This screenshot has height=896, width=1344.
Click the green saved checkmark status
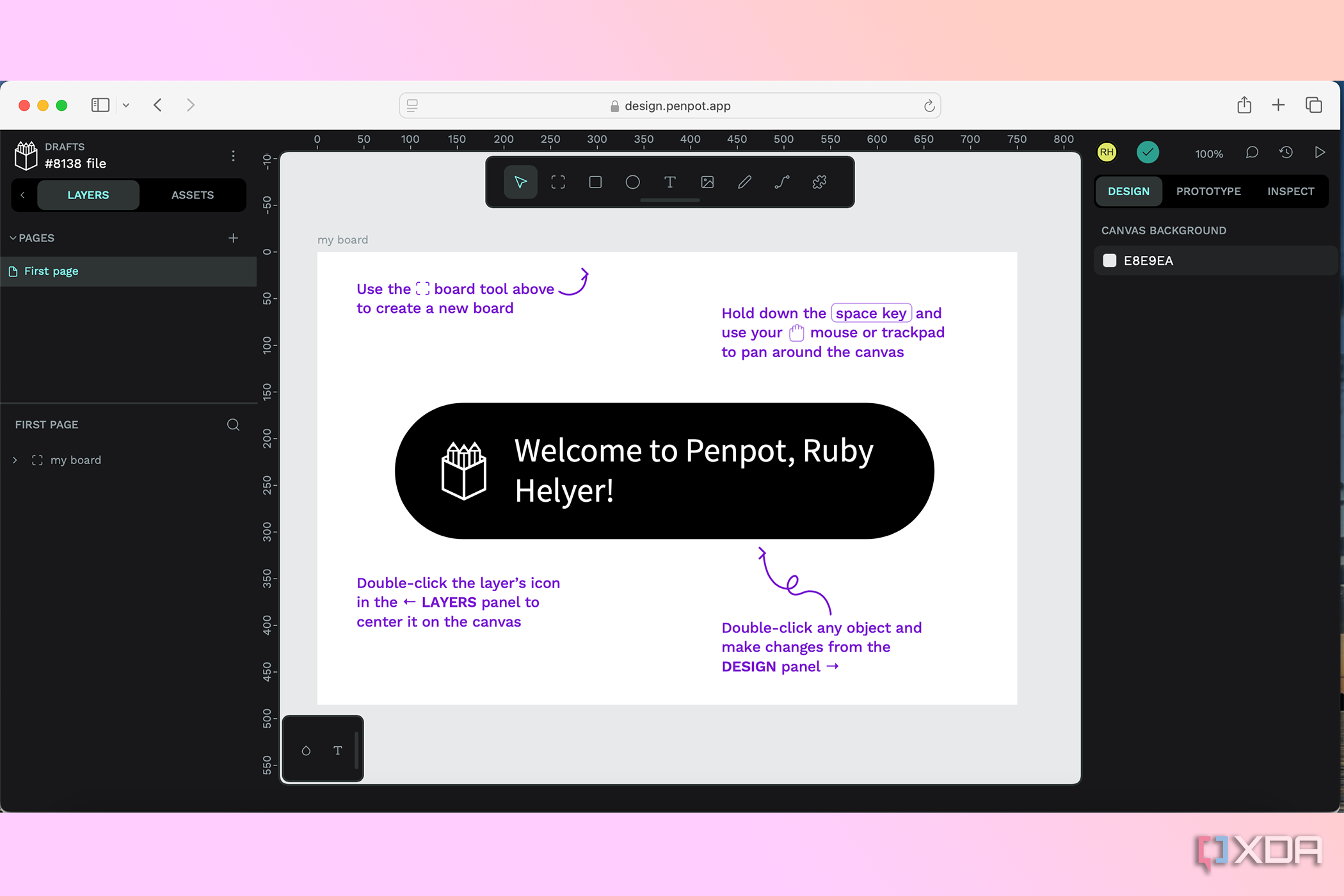(x=1148, y=152)
